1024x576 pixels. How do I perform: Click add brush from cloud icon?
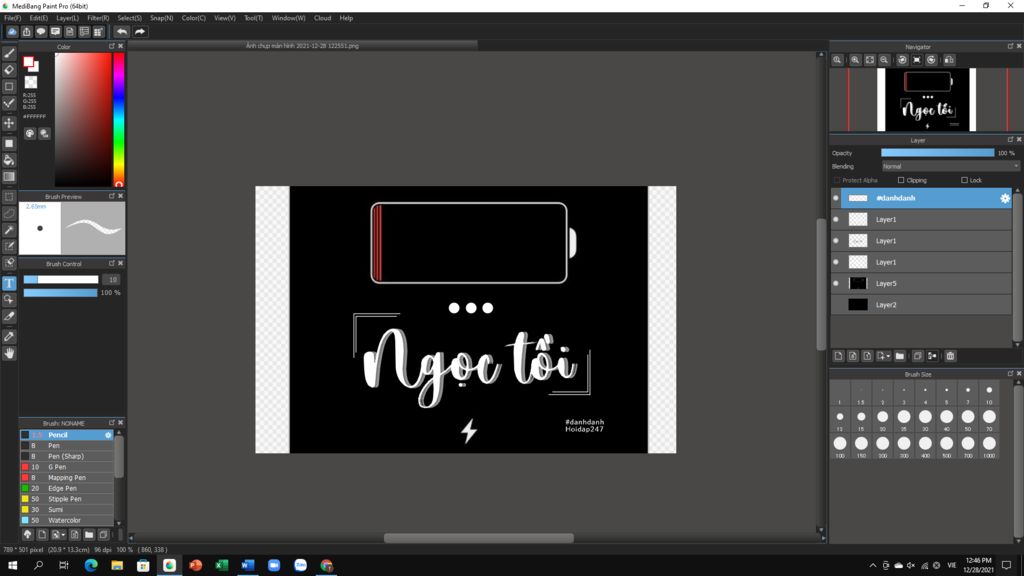tap(27, 534)
